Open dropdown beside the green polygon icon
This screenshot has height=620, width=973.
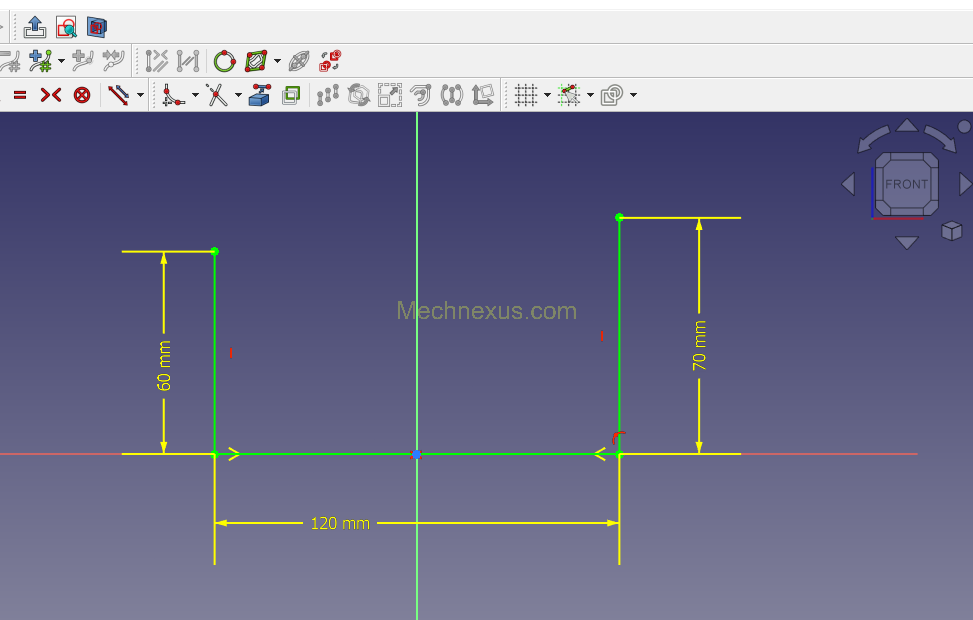[x=277, y=61]
